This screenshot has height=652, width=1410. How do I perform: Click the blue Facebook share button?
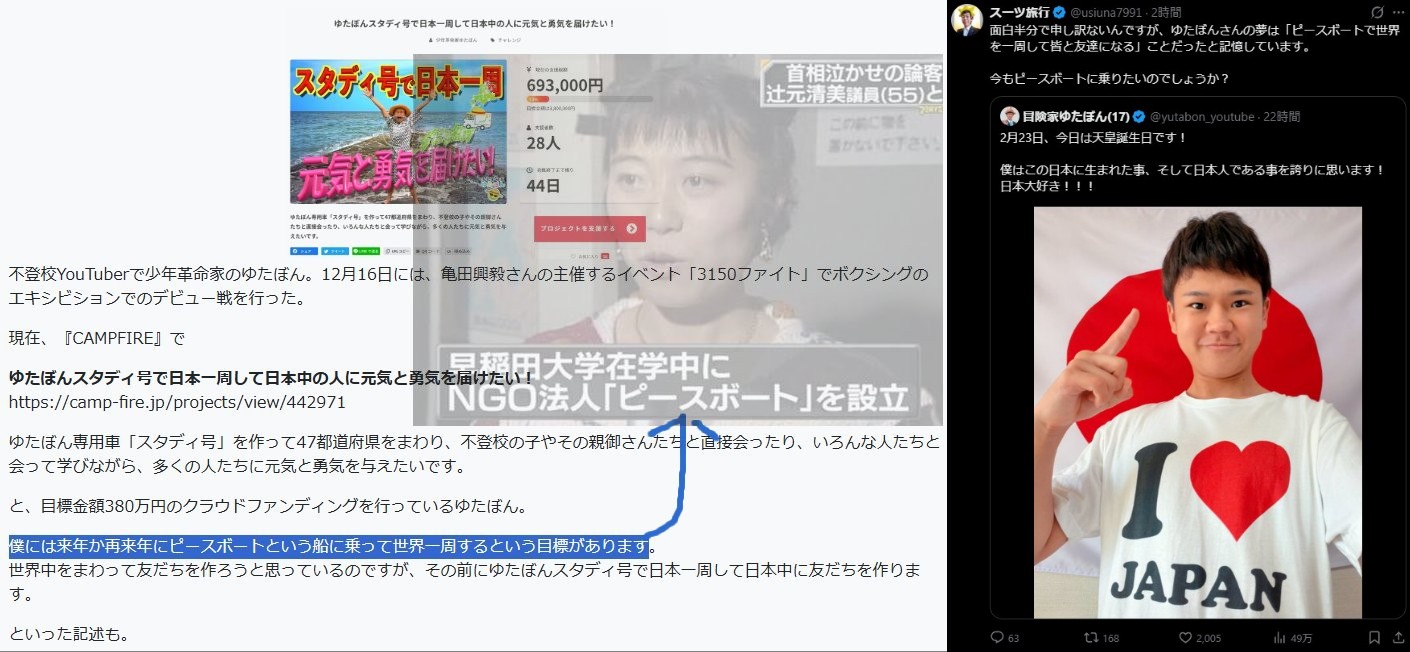click(304, 250)
